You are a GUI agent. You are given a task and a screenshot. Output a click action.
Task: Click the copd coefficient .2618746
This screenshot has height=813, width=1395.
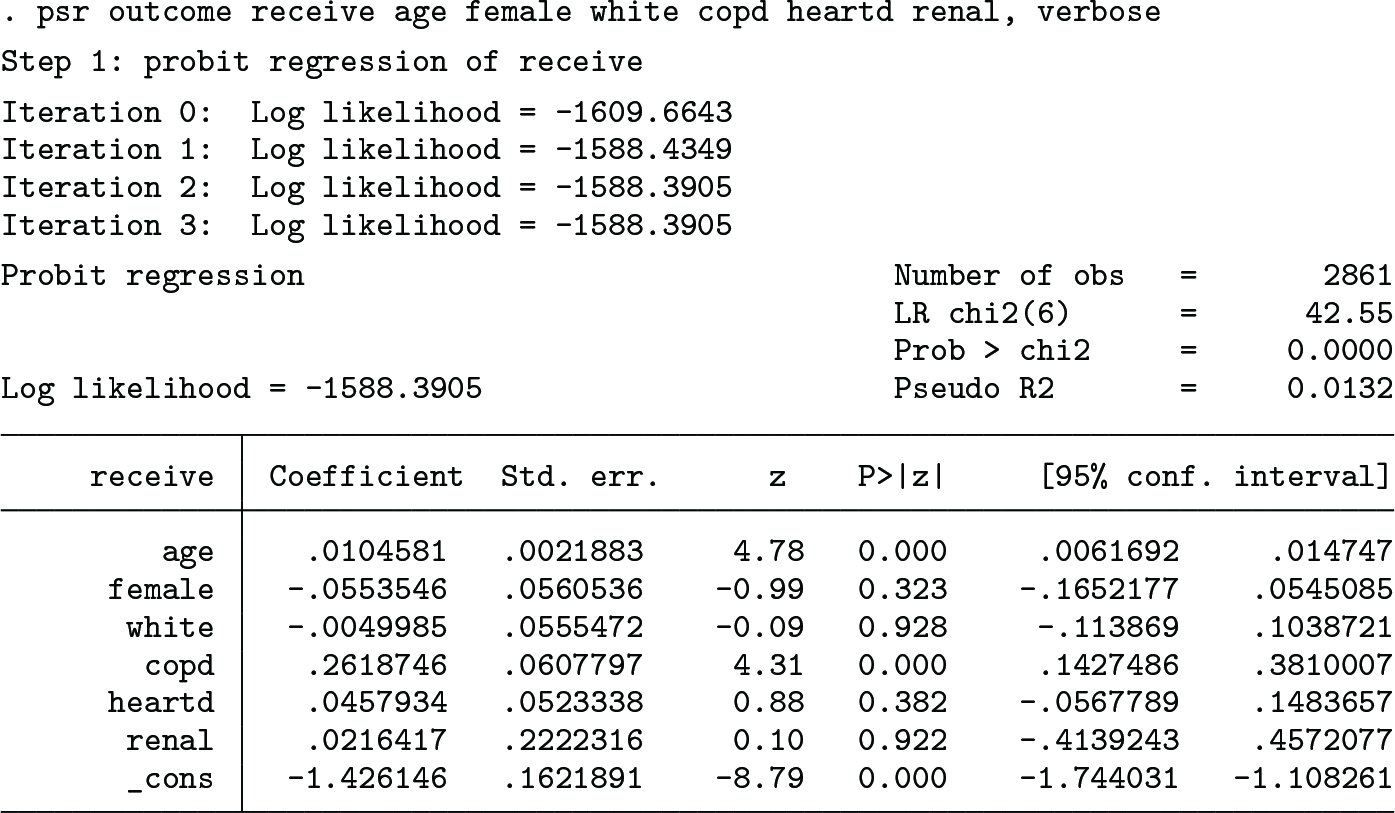375,666
